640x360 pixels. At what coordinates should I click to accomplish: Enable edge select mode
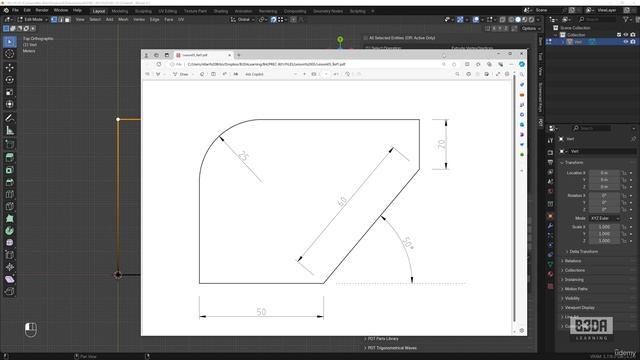pos(61,19)
